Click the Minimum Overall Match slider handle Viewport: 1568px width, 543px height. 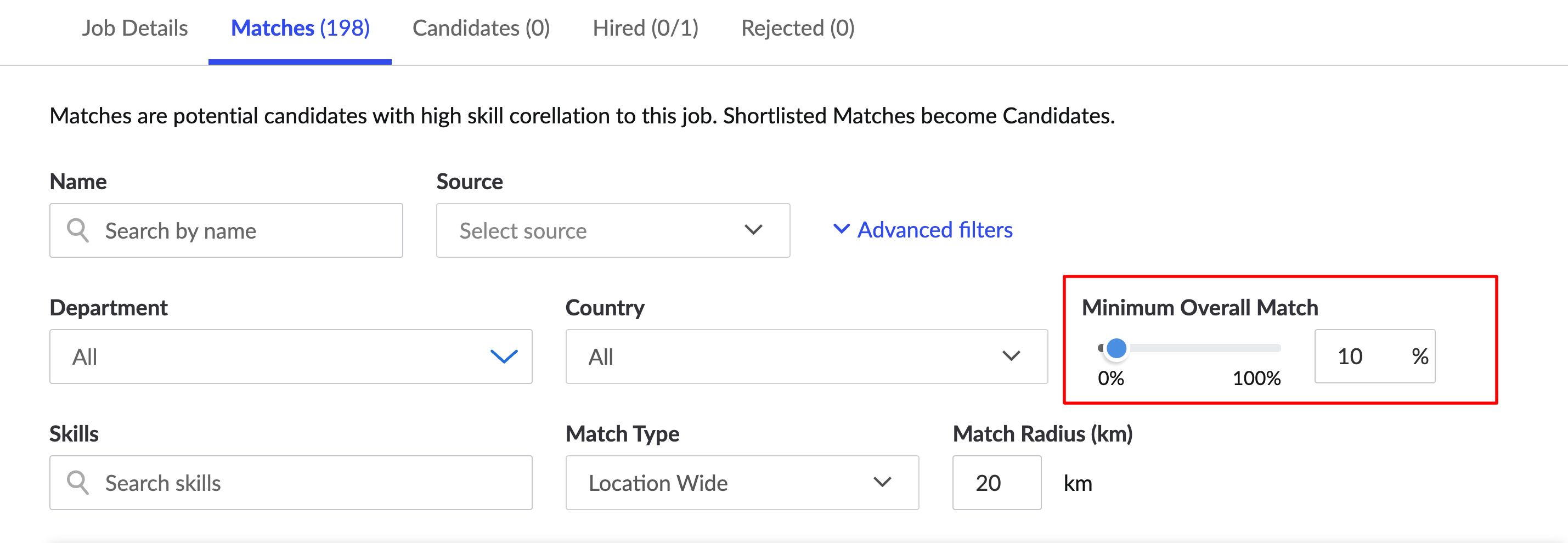1116,348
